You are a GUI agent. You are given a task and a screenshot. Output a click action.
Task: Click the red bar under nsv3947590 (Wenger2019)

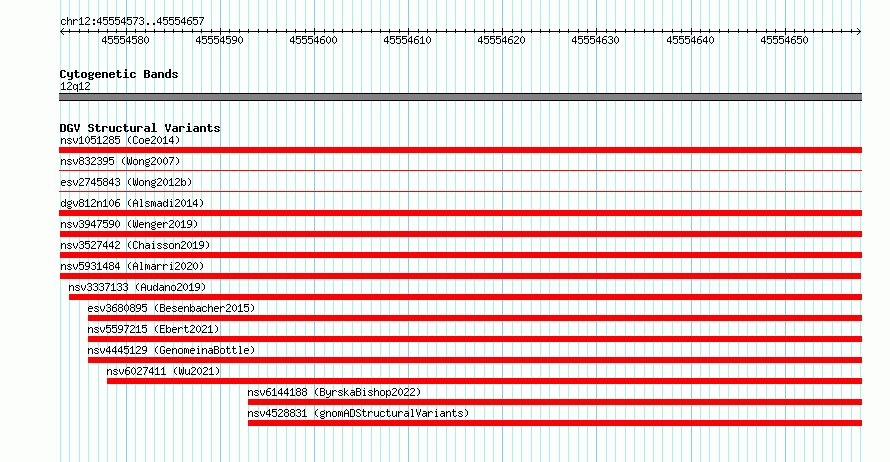click(460, 234)
